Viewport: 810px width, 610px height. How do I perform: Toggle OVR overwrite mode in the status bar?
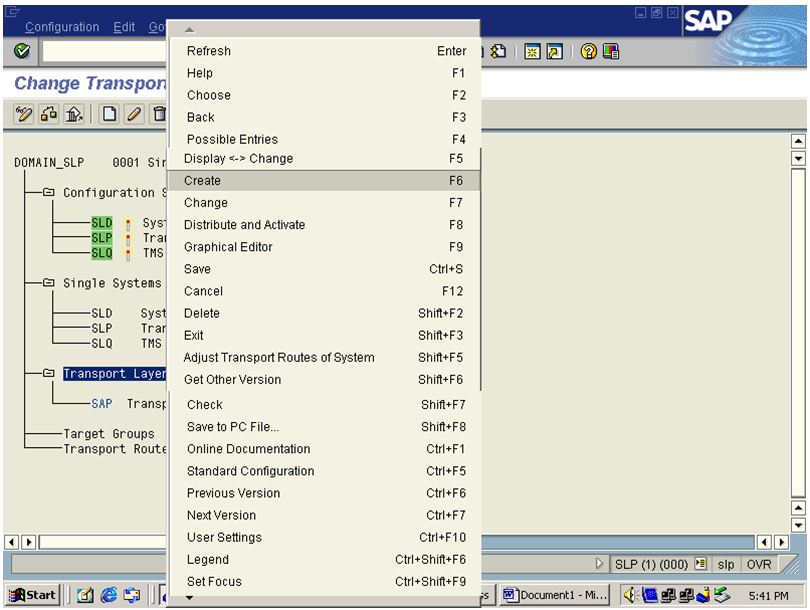758,564
